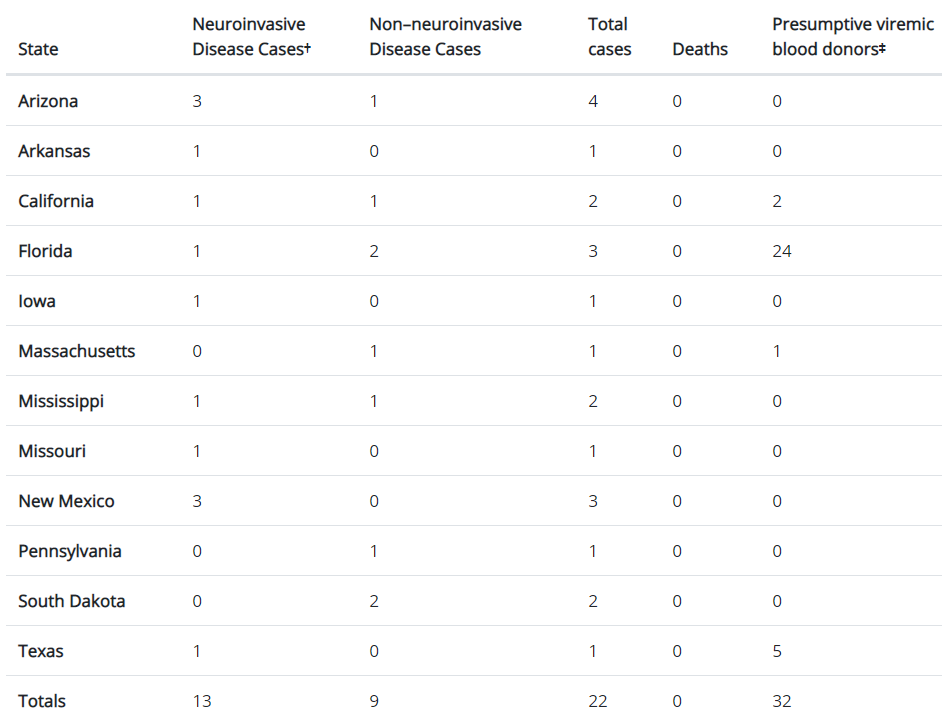Click the total cases value 22
The width and height of the screenshot is (942, 720).
597,701
